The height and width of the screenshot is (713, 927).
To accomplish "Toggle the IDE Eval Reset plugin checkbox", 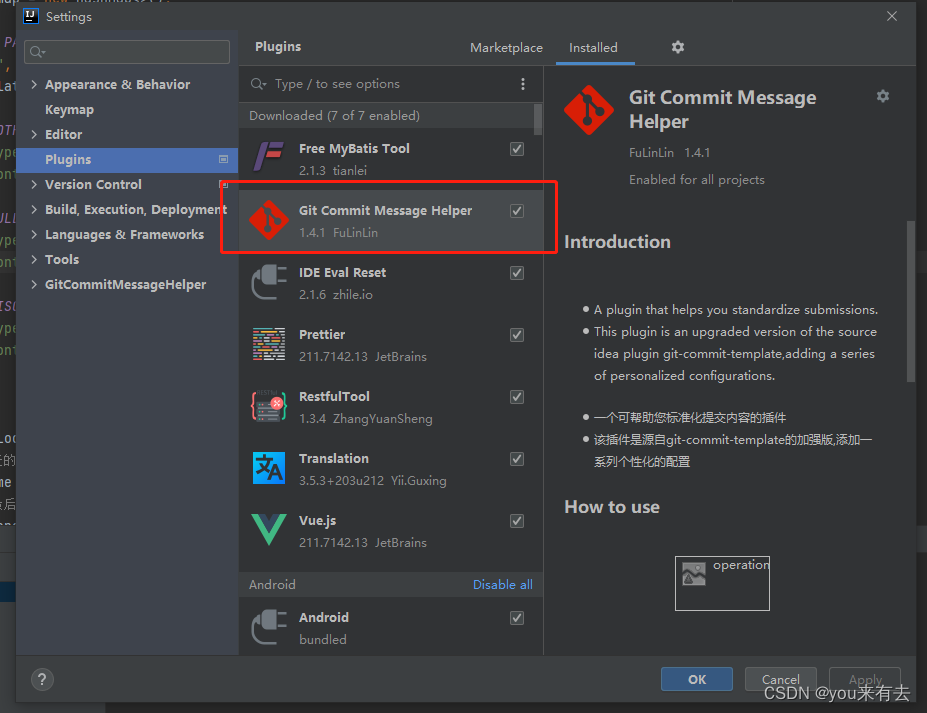I will 517,273.
